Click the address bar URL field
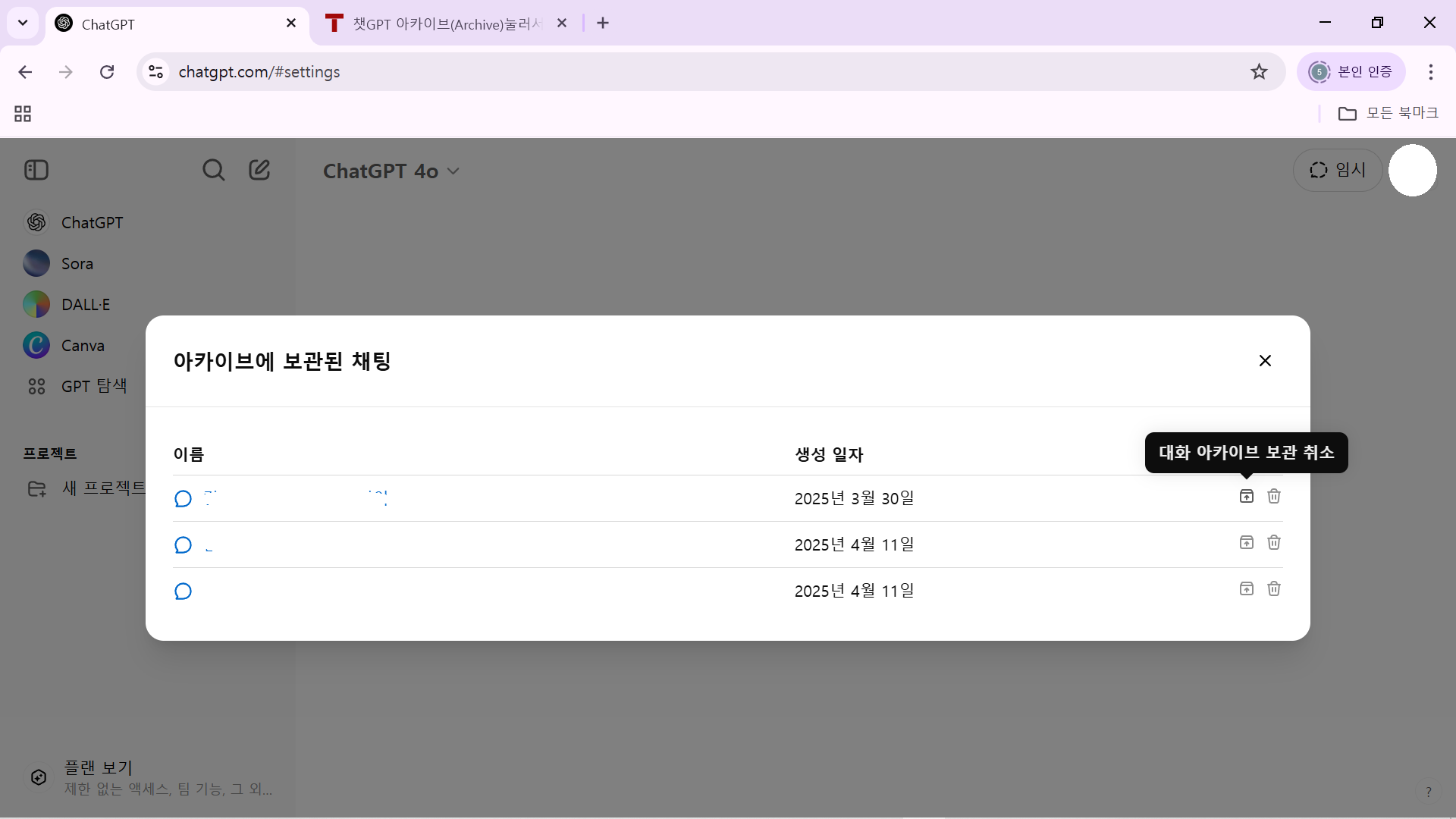The width and height of the screenshot is (1456, 819). coord(682,72)
